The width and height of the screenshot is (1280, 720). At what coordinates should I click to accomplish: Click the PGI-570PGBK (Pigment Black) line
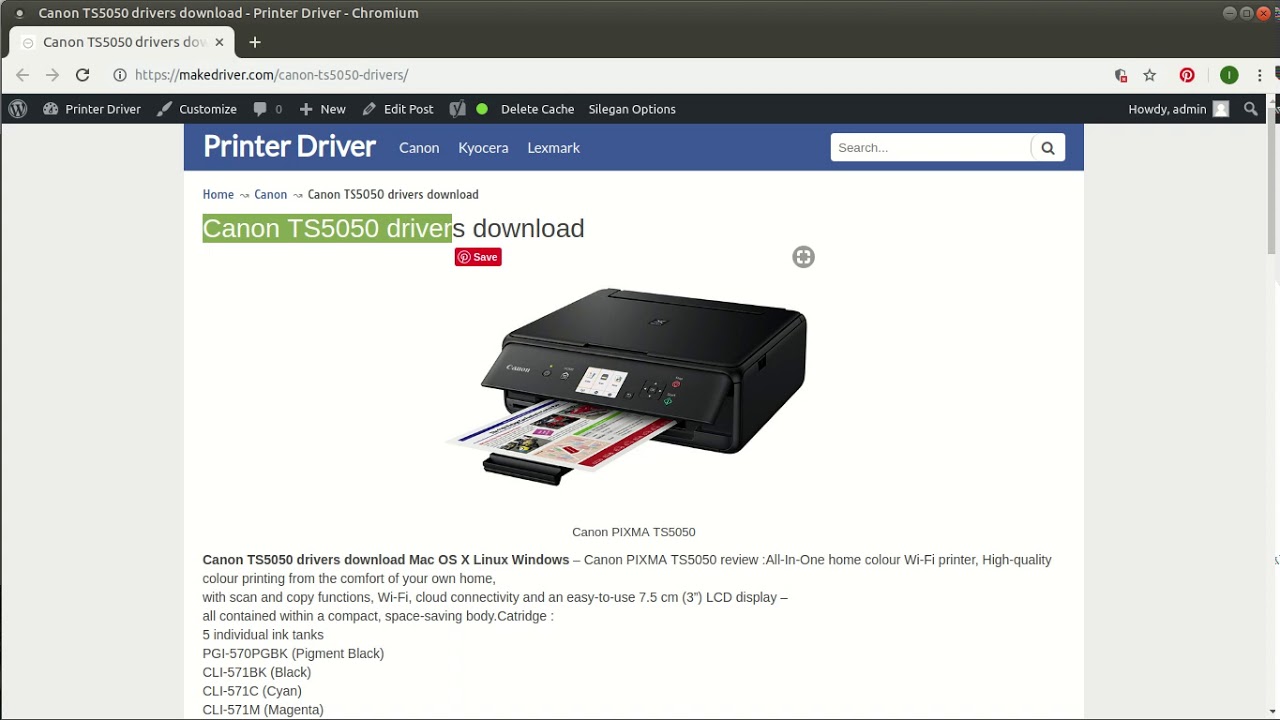(x=293, y=653)
